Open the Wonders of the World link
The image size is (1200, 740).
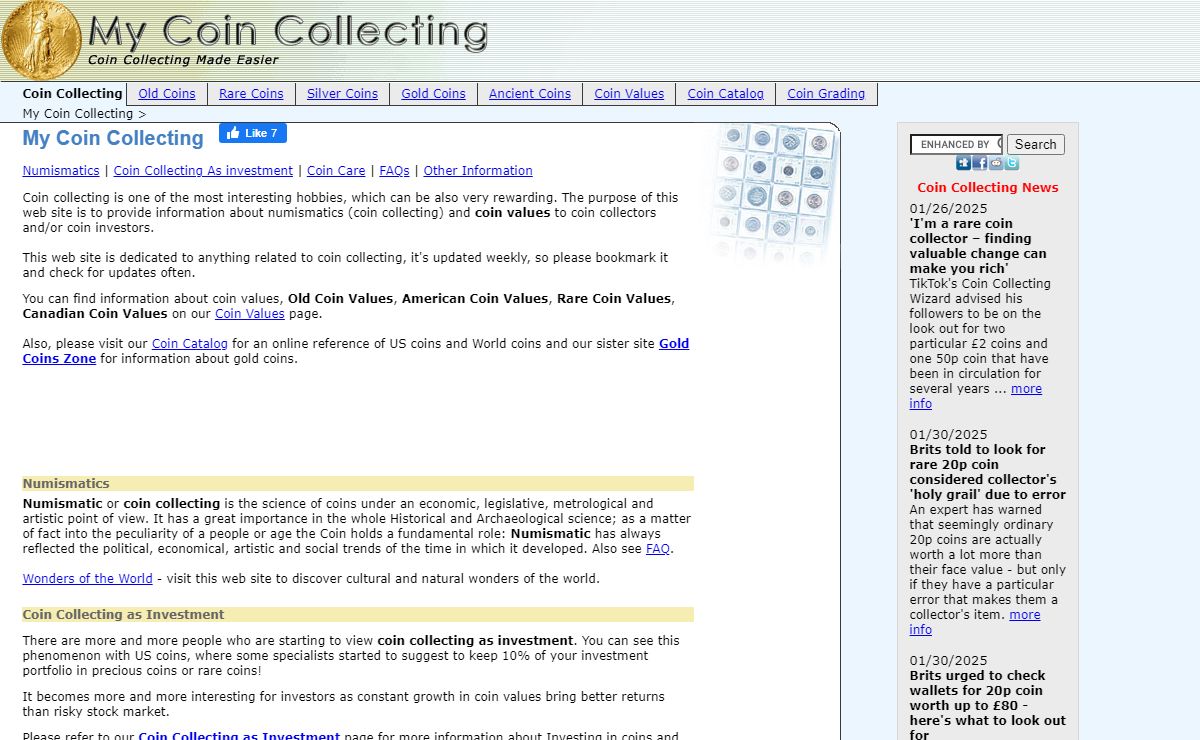click(88, 579)
